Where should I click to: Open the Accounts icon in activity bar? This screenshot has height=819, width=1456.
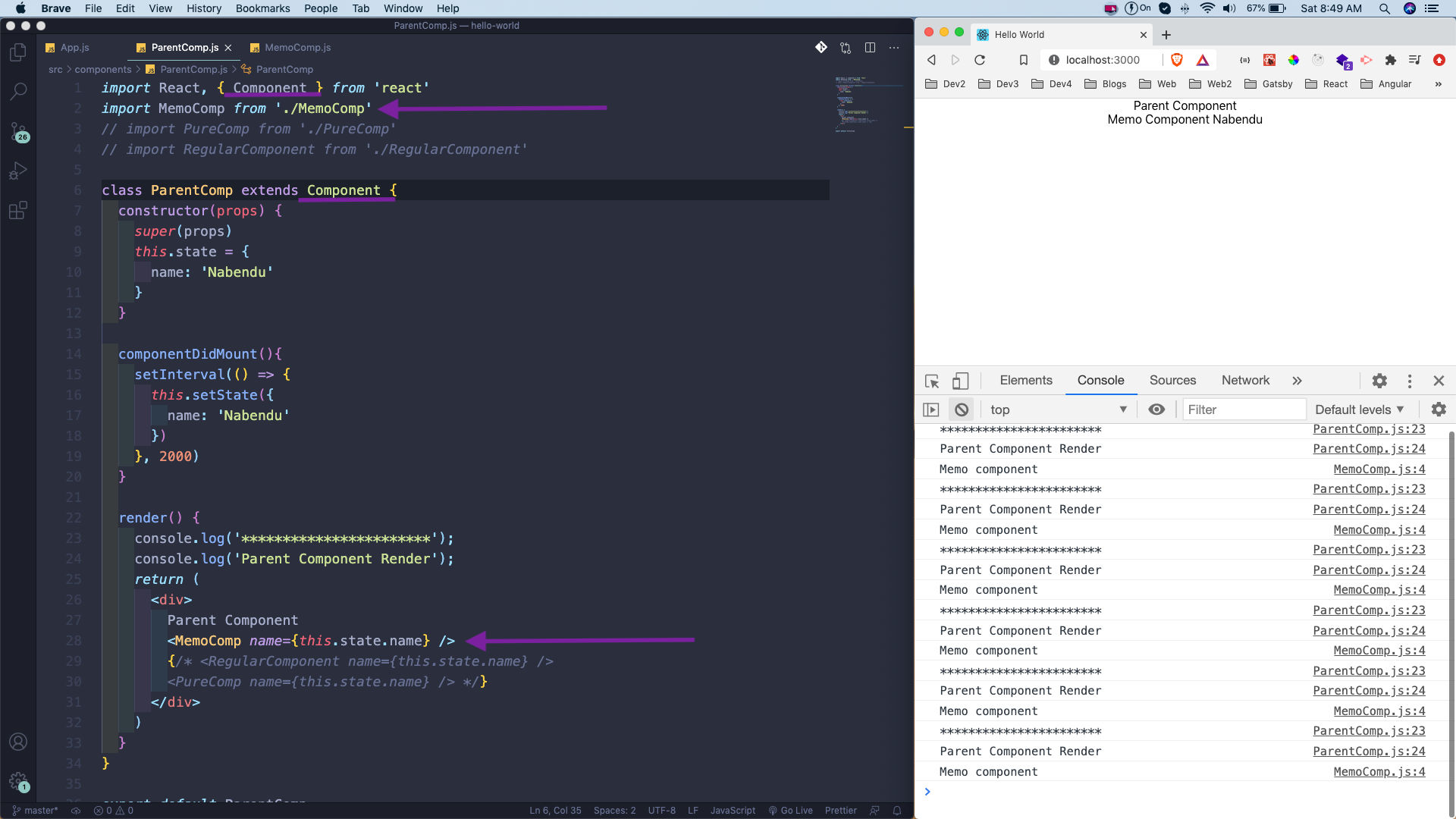tap(18, 742)
